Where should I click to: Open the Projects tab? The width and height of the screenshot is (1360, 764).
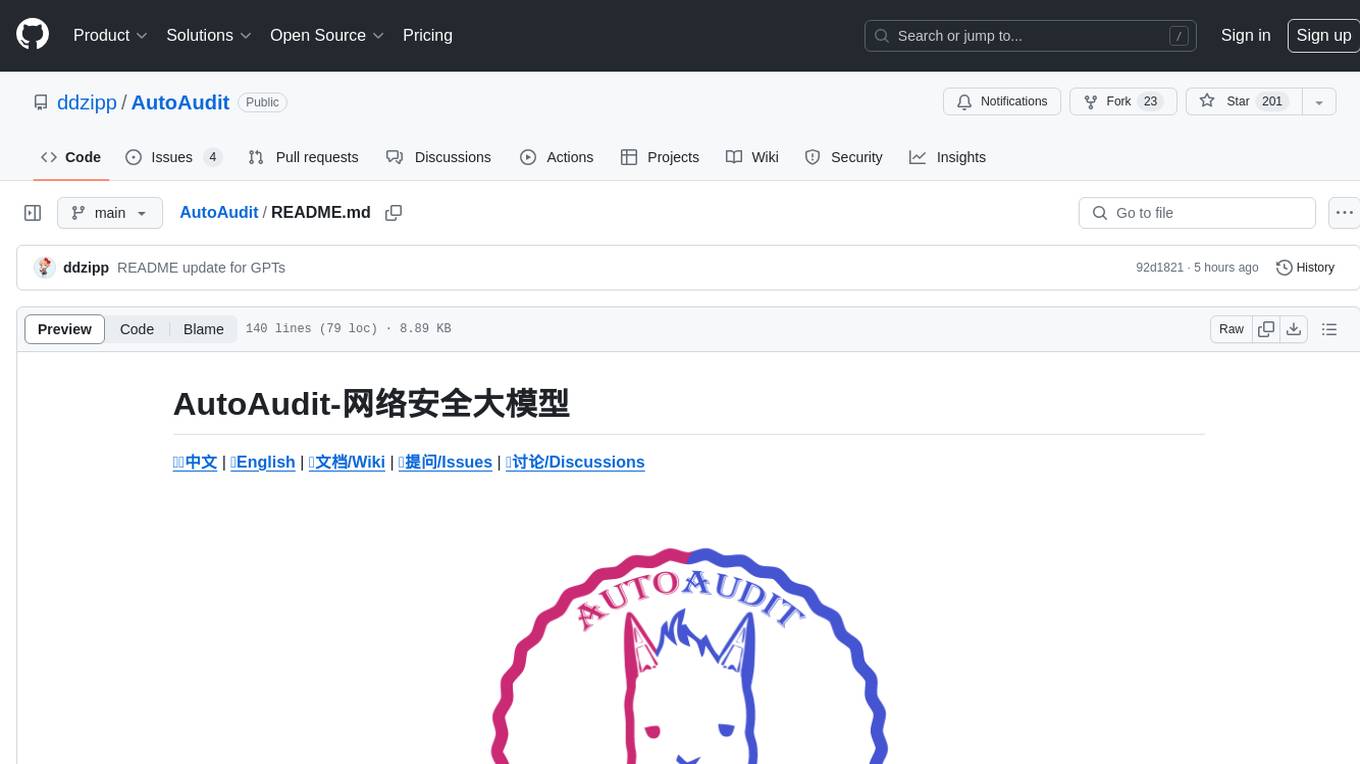coord(660,157)
